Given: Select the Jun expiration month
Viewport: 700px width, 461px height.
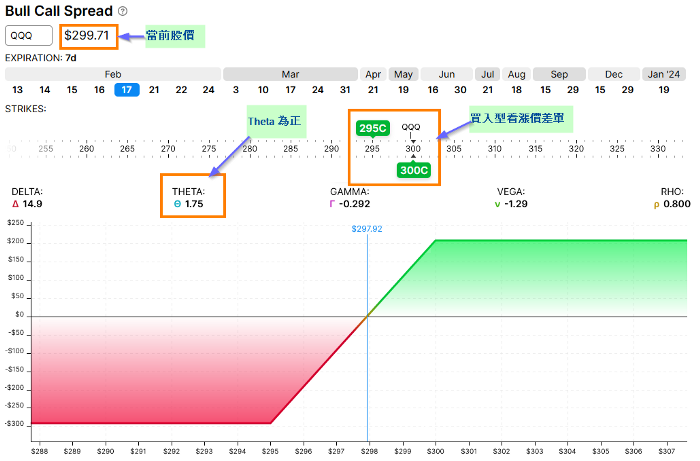Looking at the screenshot, I should pos(446,74).
